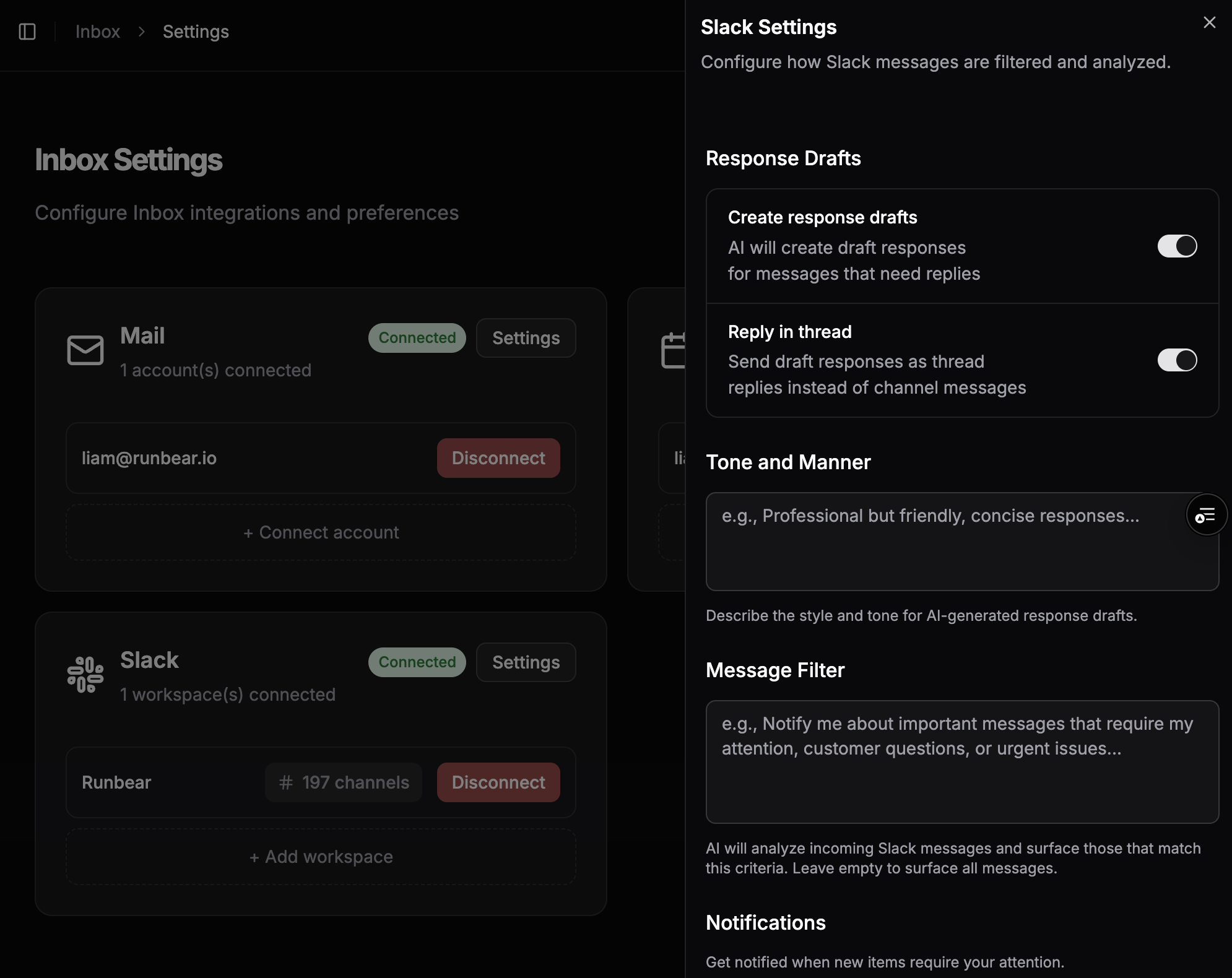Disconnect the Runbear workspace
Viewport: 1232px width, 978px height.
coord(498,782)
